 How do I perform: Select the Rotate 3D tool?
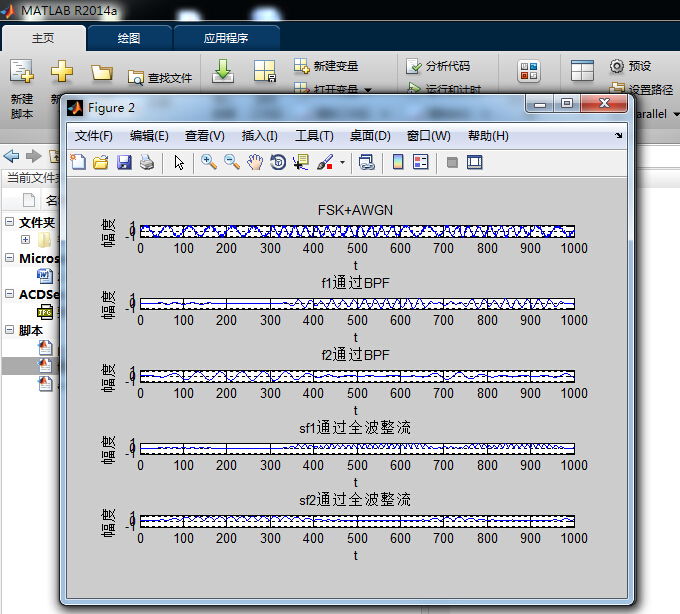coord(278,162)
